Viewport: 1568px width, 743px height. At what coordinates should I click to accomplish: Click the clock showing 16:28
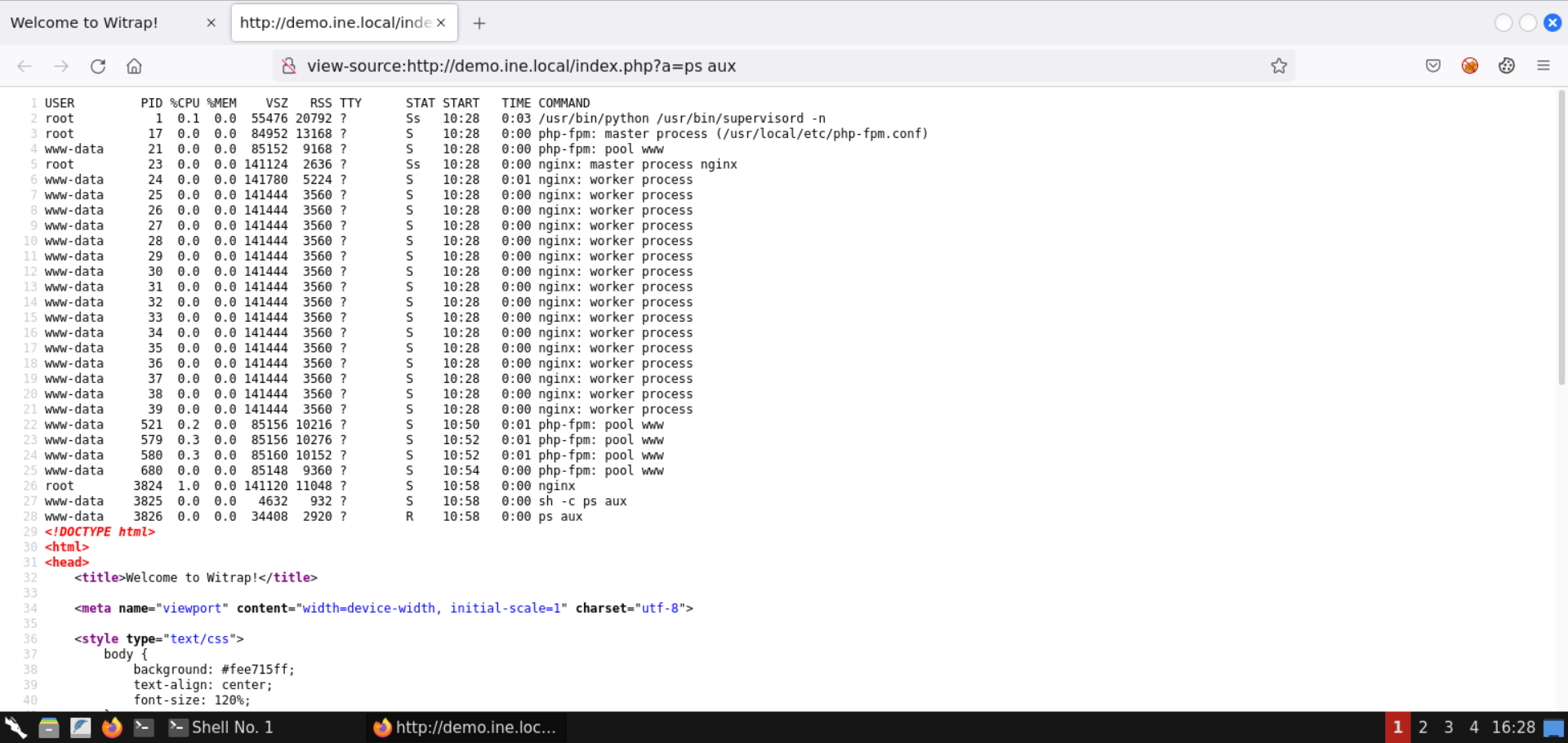(x=1515, y=727)
